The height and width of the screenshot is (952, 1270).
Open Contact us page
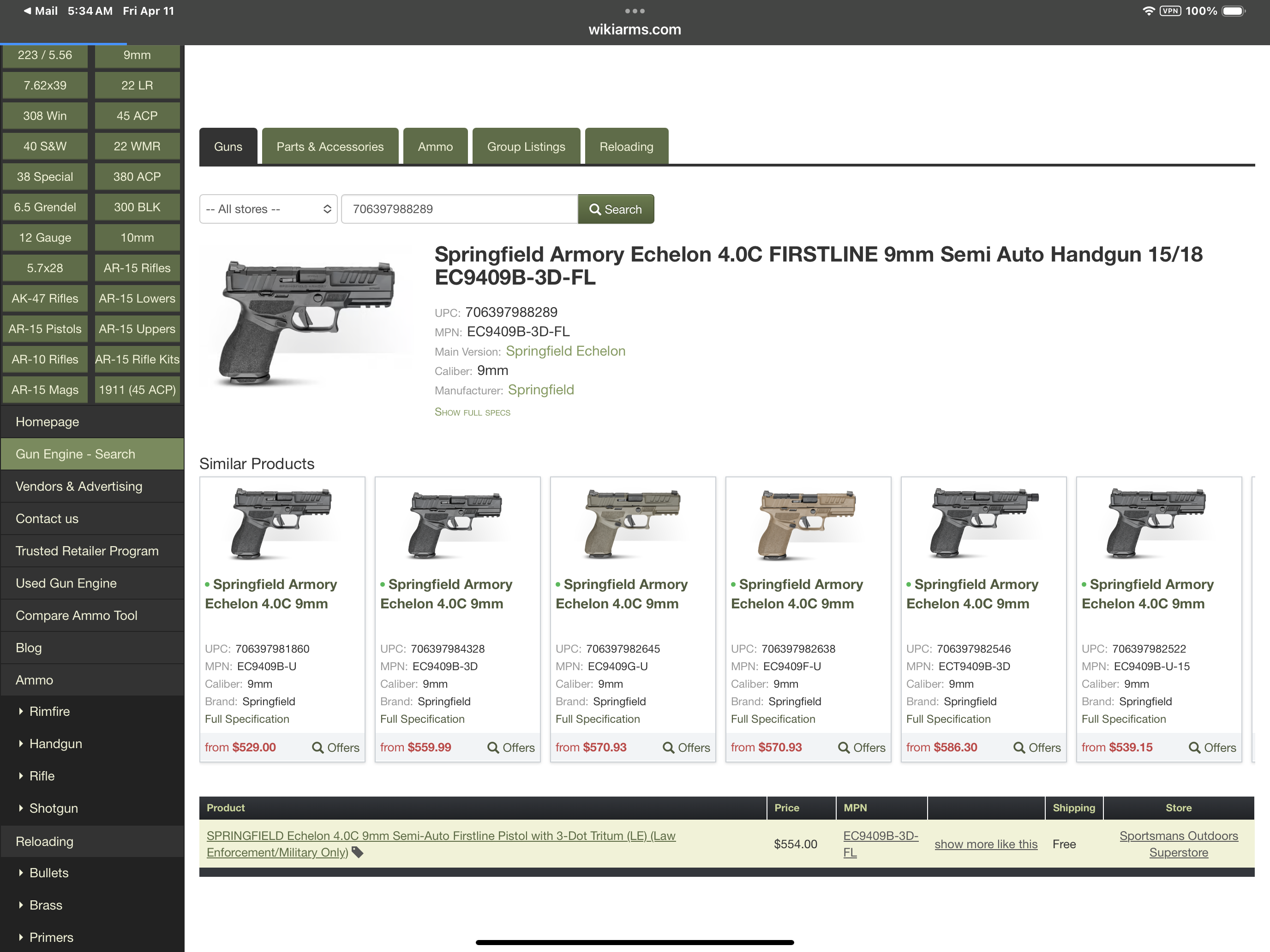coord(92,518)
